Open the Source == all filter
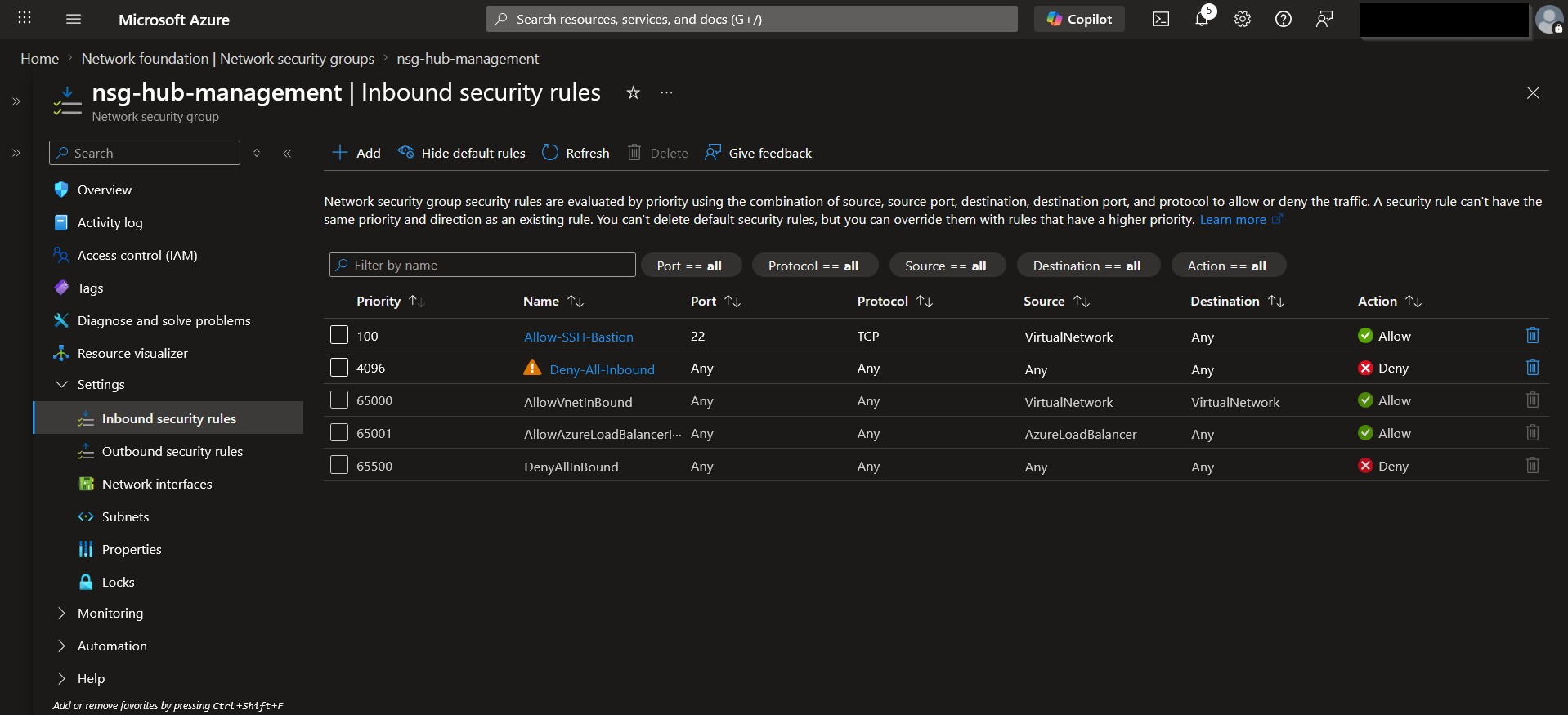This screenshot has height=715, width=1568. coord(946,266)
